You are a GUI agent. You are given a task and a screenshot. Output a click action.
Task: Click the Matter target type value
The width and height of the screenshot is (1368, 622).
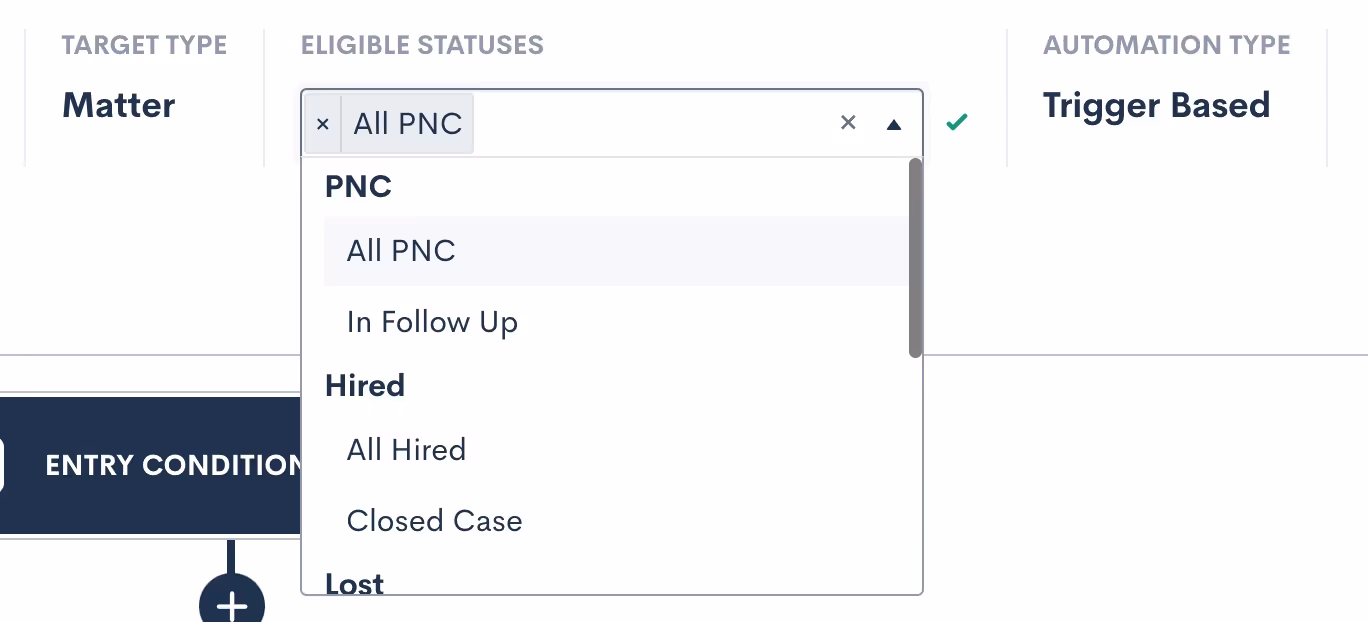point(118,105)
